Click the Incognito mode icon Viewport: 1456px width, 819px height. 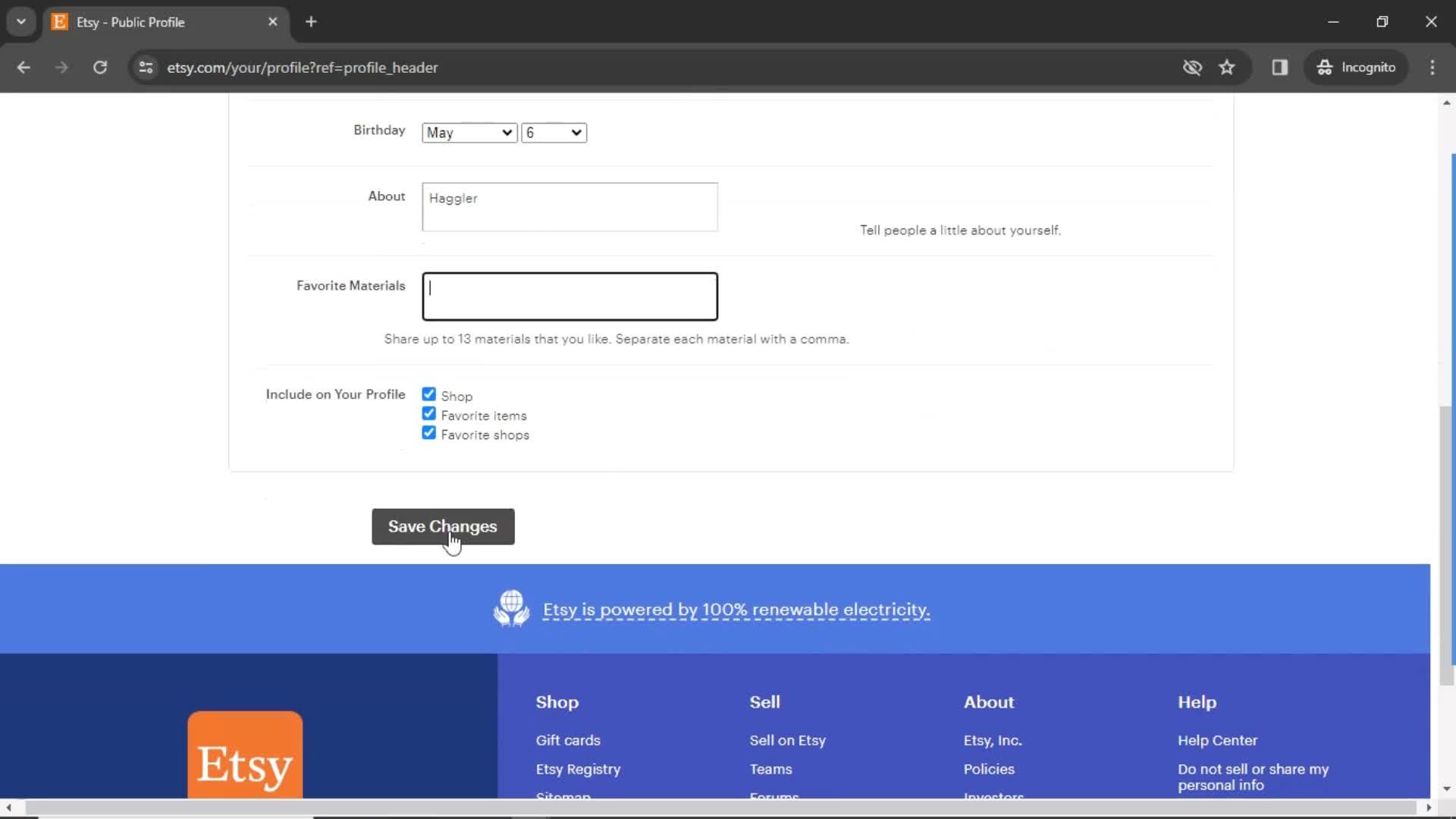pos(1324,67)
